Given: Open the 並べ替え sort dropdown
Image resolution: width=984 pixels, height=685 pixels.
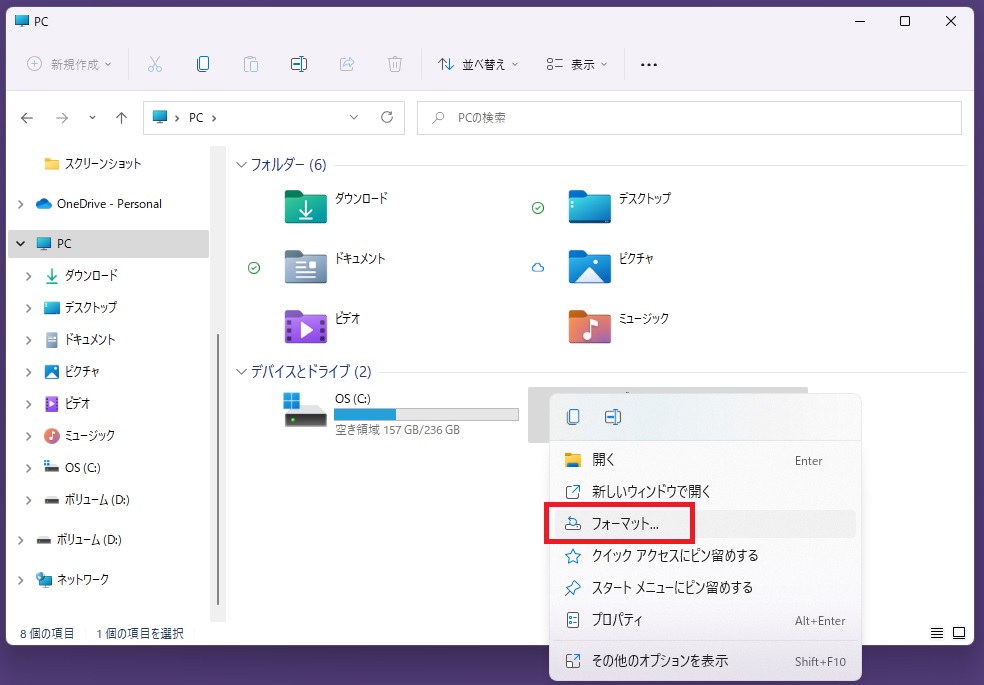Looking at the screenshot, I should click(x=478, y=64).
